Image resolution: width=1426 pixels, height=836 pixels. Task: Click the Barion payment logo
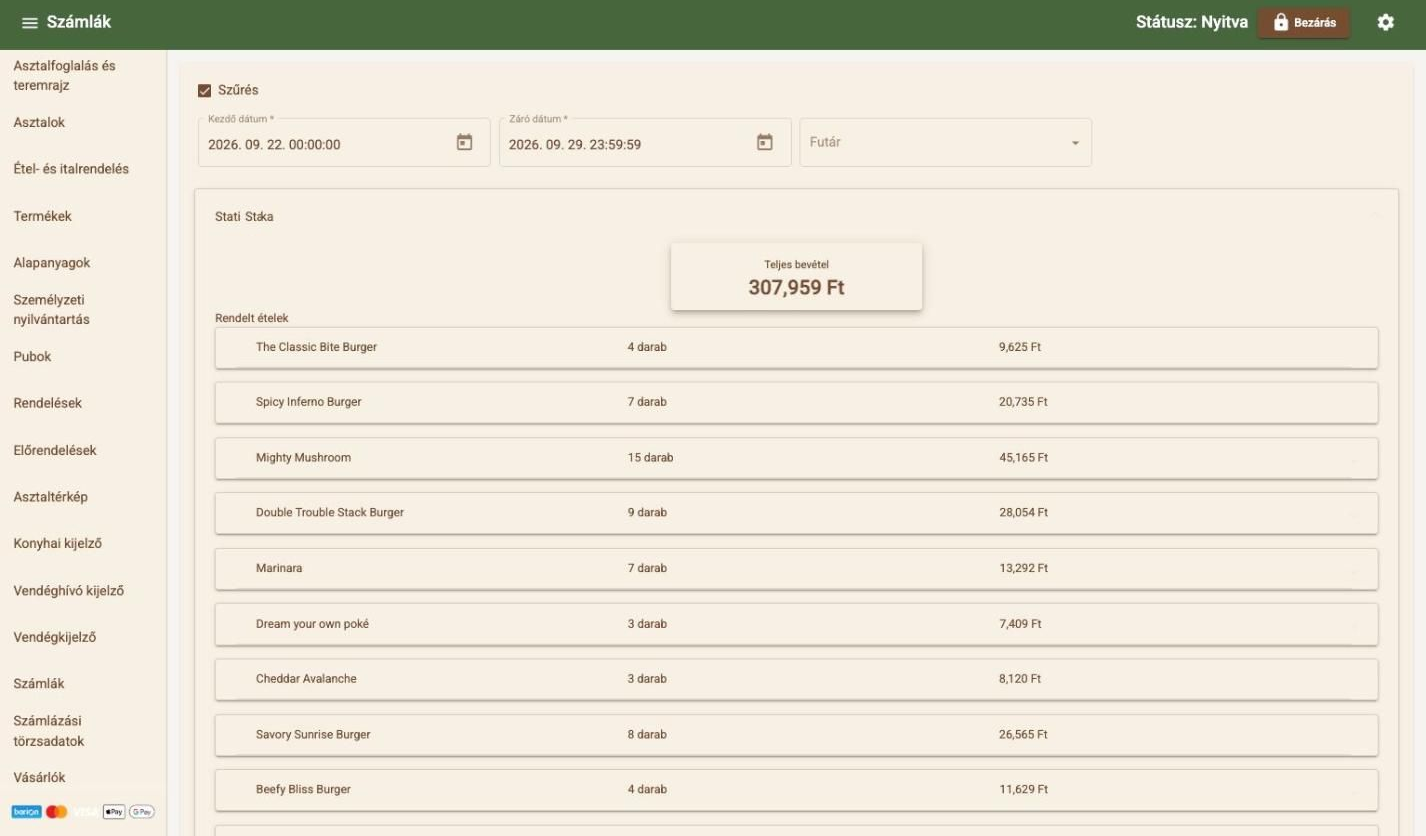[27, 812]
